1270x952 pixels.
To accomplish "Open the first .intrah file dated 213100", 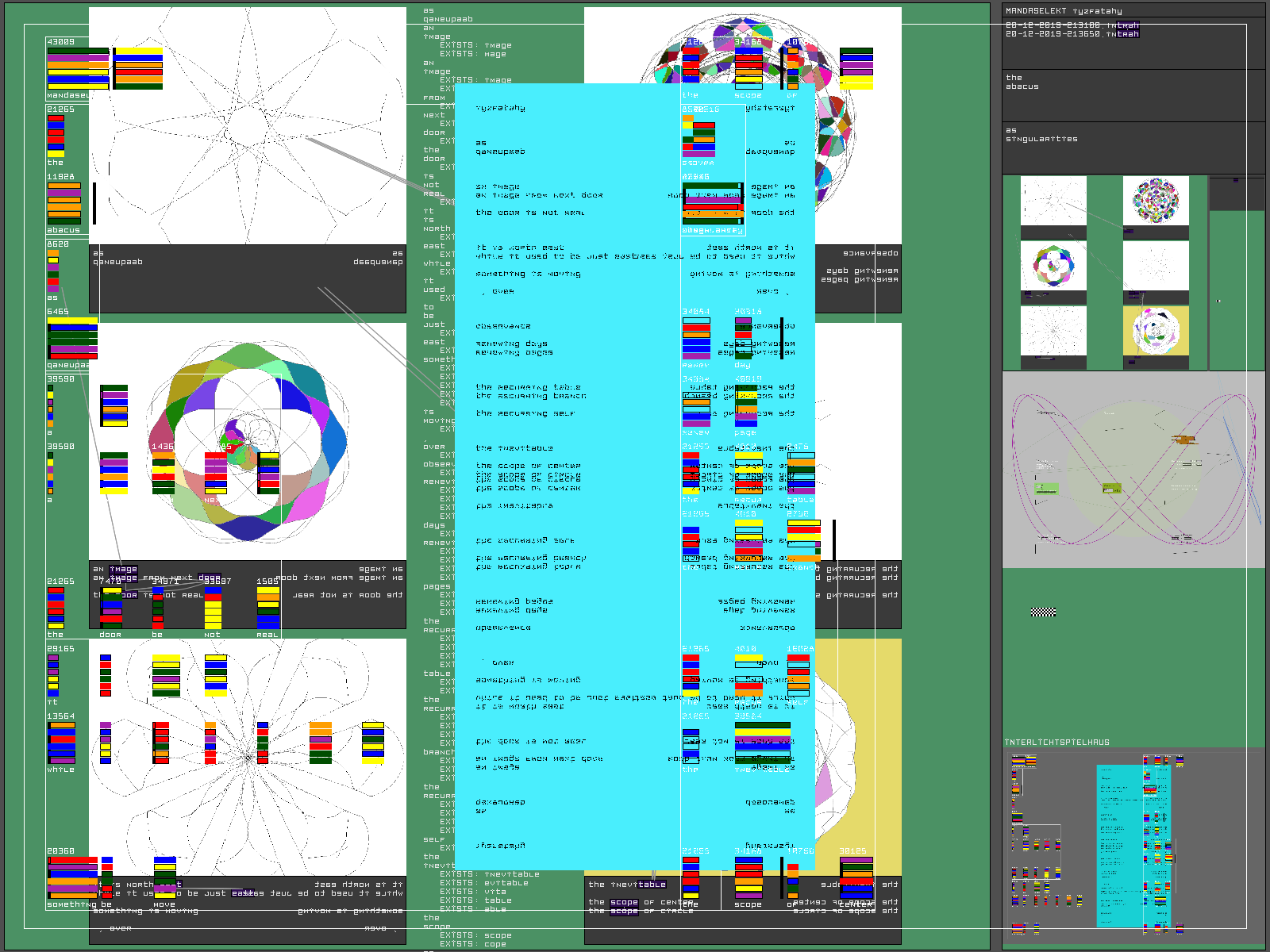I will pyautogui.click(x=1072, y=25).
